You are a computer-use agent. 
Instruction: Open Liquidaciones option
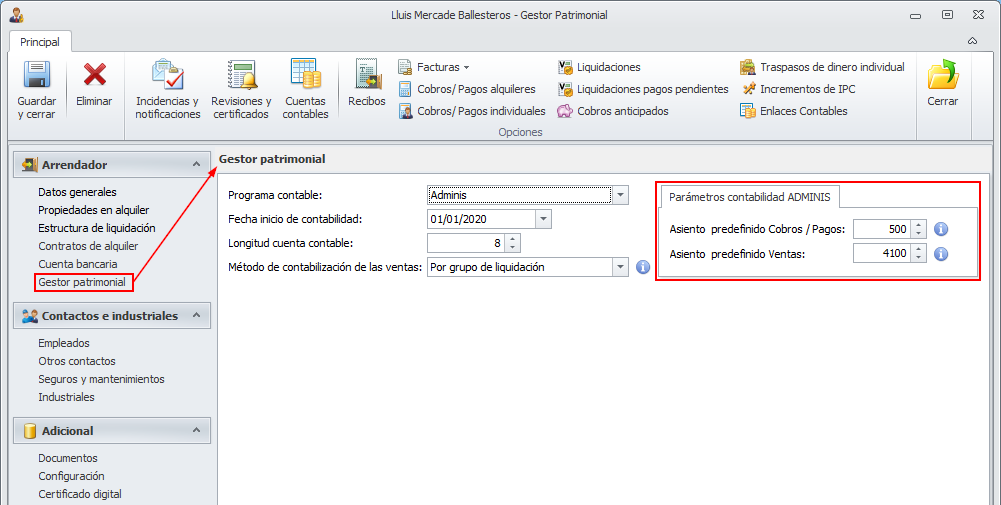(599, 67)
